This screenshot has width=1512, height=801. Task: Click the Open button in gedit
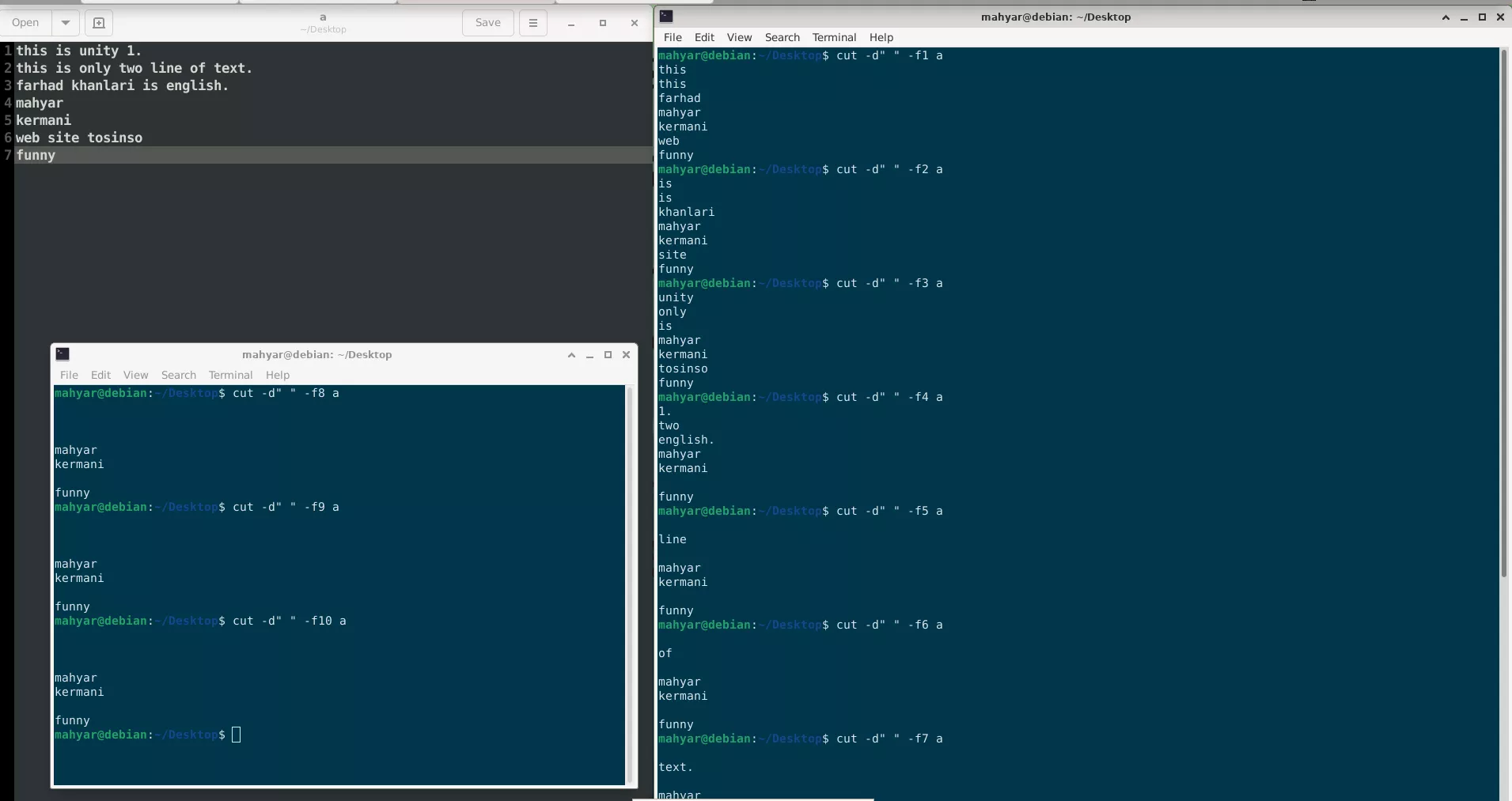click(25, 23)
